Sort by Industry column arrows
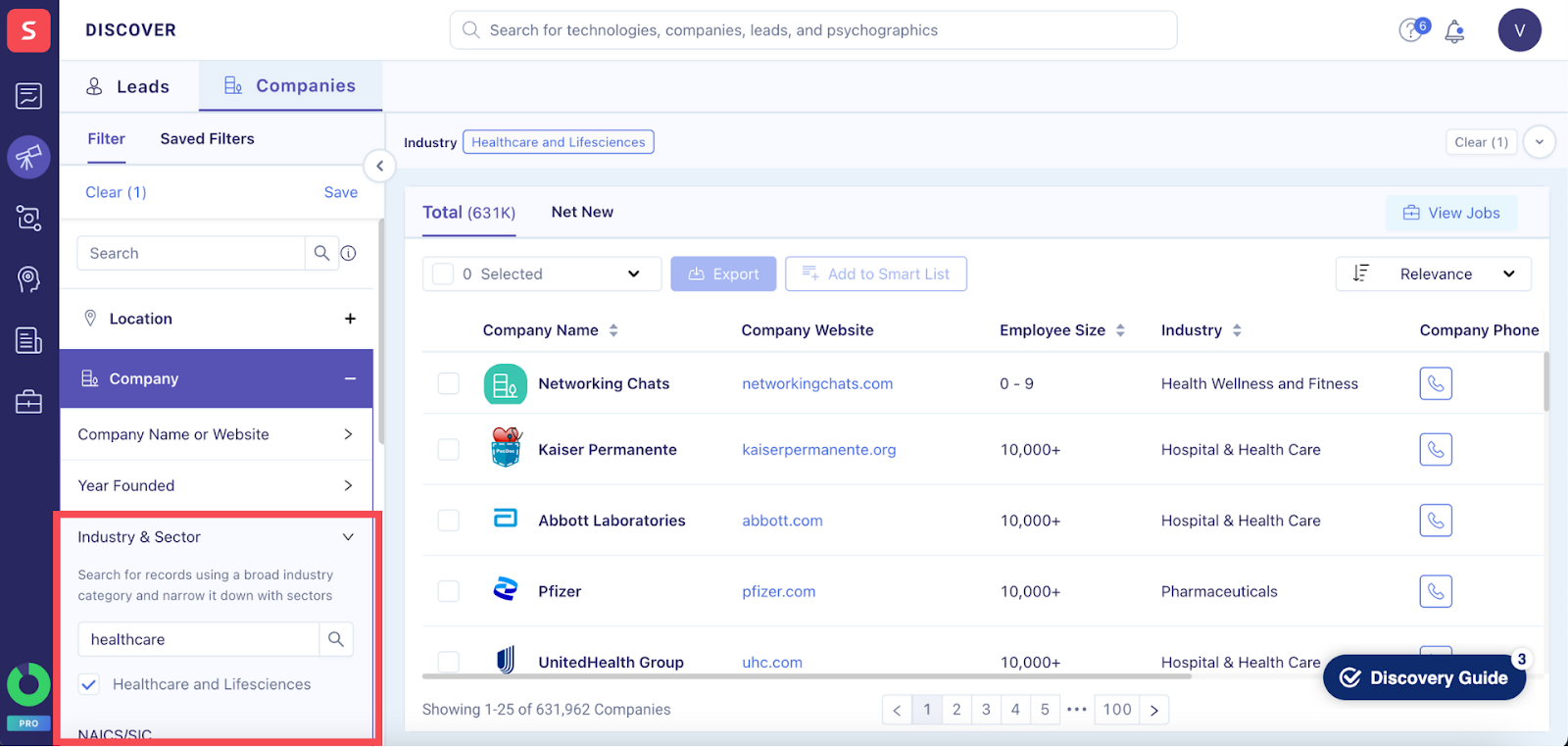This screenshot has width=1568, height=747. 1237,330
